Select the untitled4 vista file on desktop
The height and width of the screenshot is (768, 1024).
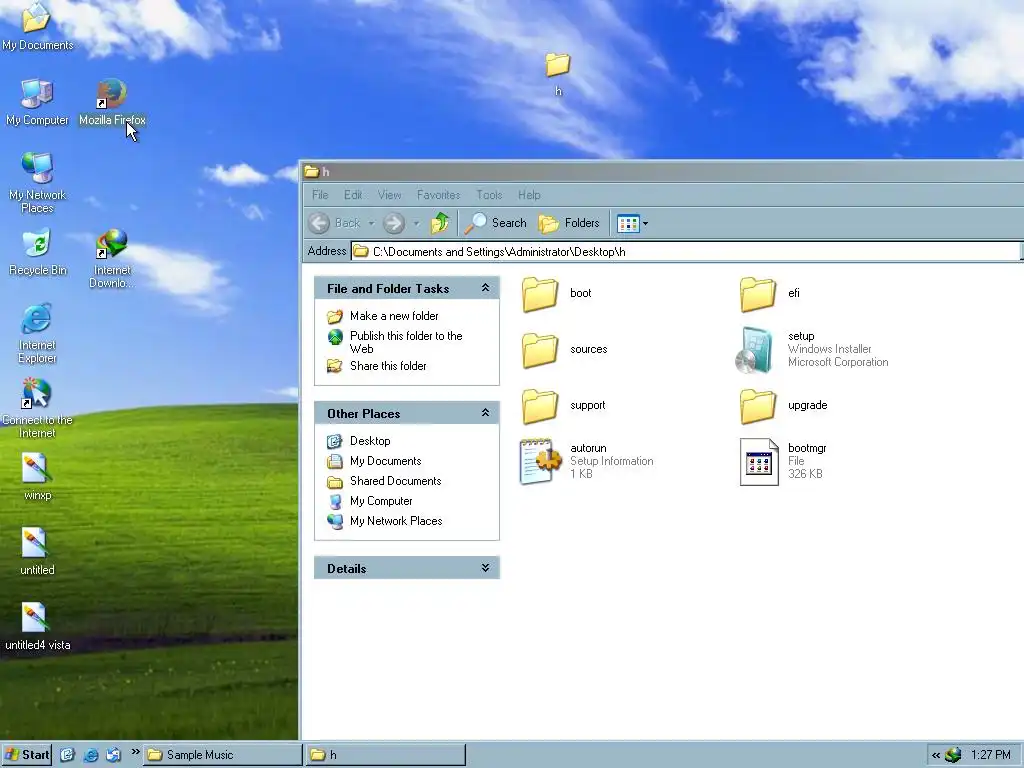pyautogui.click(x=37, y=627)
